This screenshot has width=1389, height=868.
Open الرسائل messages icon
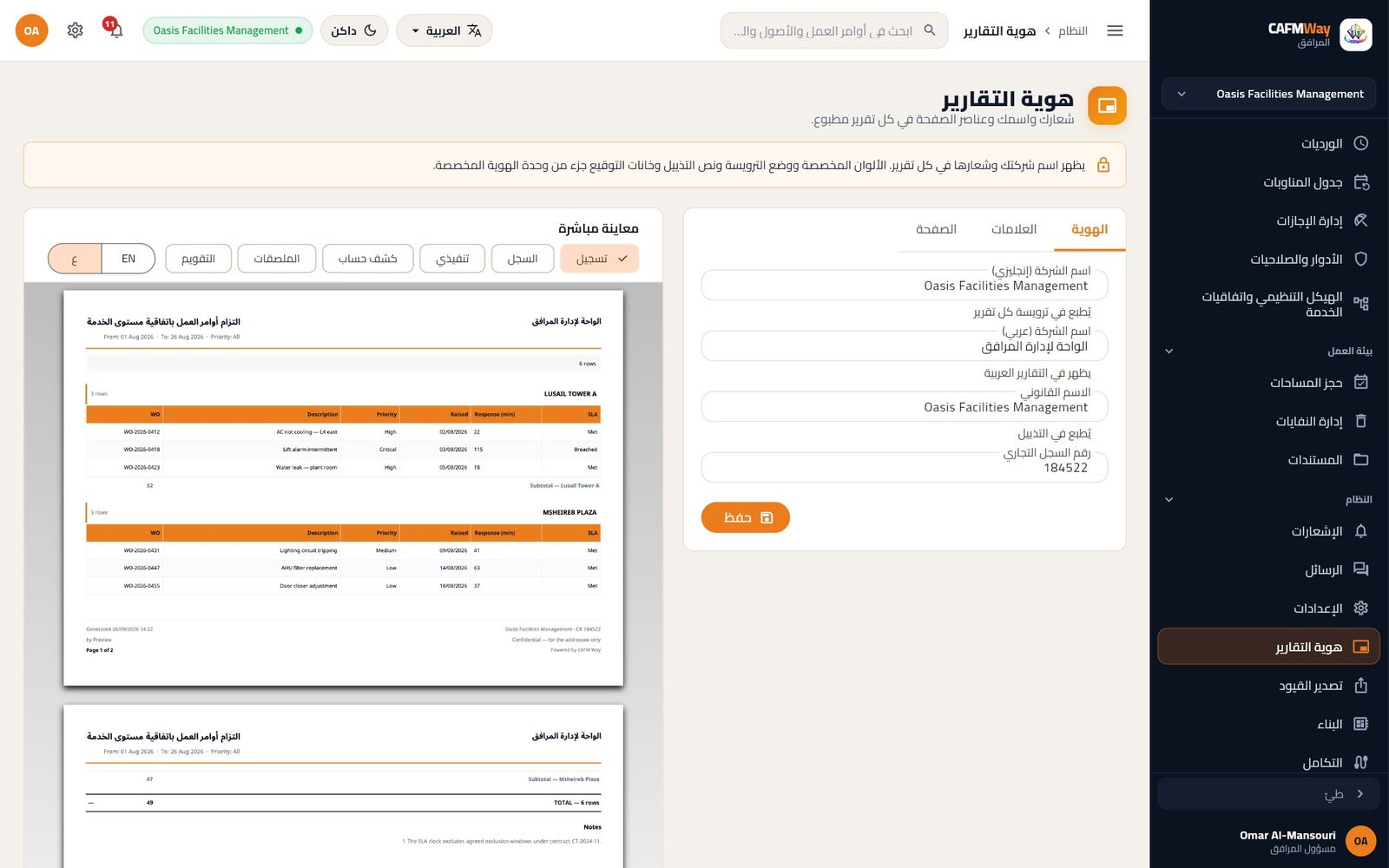pos(1360,569)
